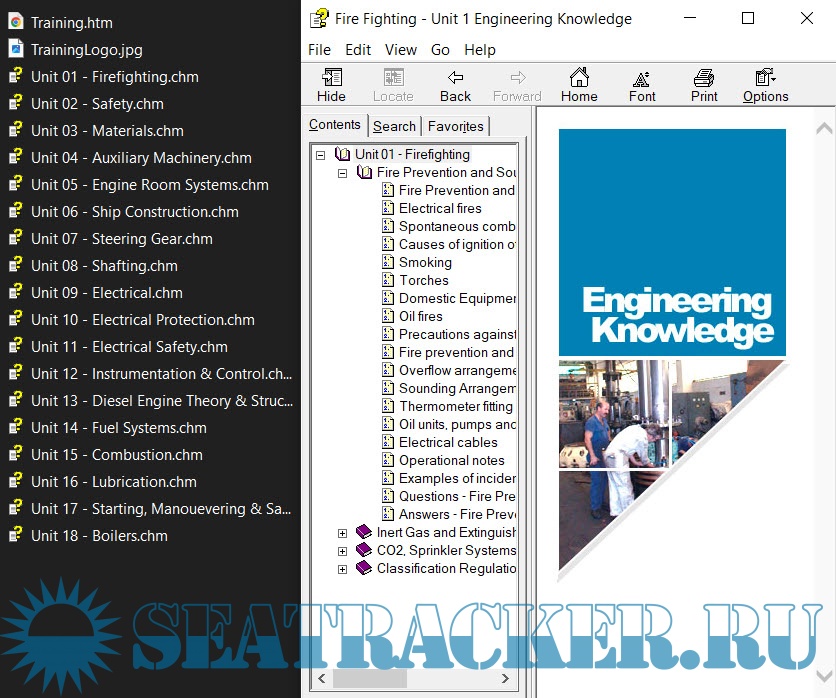This screenshot has width=836, height=698.
Task: Open the Favorites tab
Action: click(x=455, y=126)
